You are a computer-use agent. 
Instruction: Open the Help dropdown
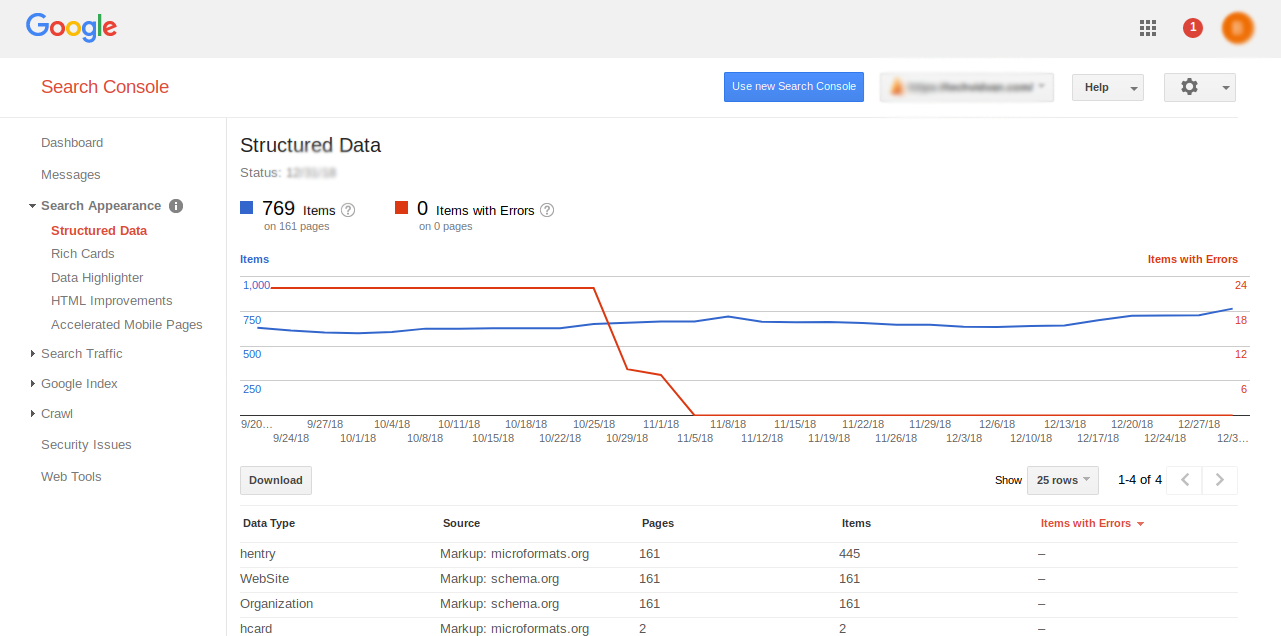1107,87
